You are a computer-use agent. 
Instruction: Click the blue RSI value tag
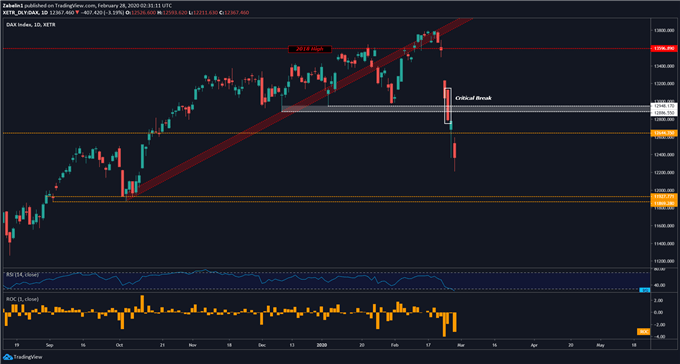coord(645,290)
